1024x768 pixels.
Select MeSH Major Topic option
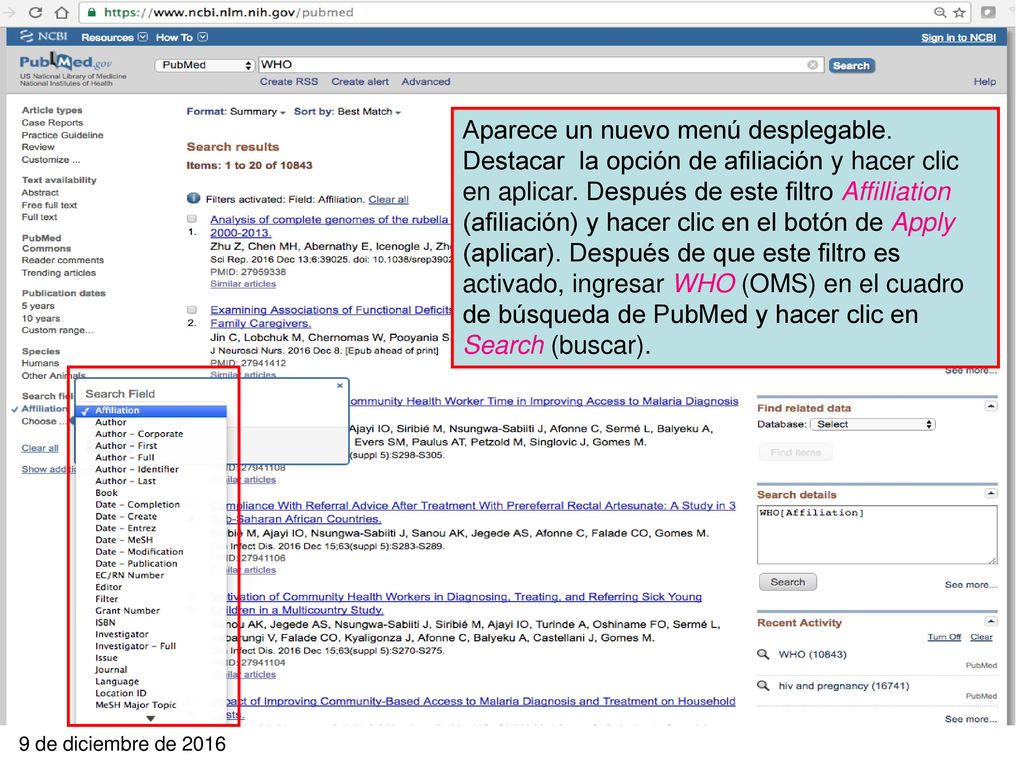point(136,705)
